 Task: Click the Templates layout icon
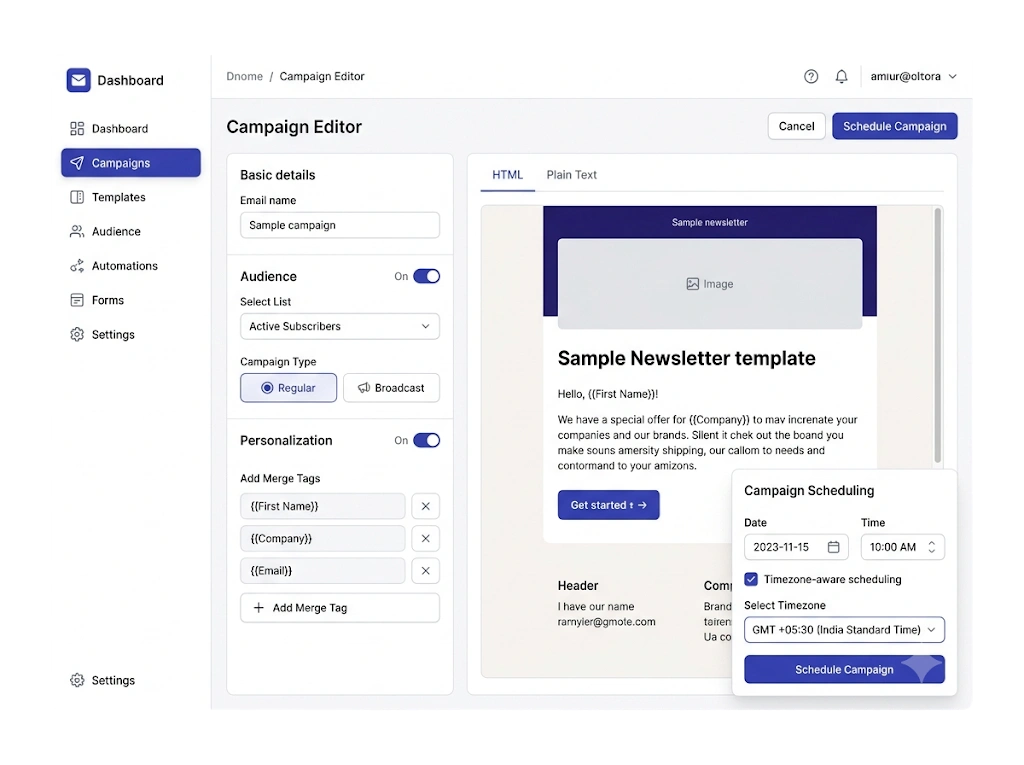coord(77,197)
